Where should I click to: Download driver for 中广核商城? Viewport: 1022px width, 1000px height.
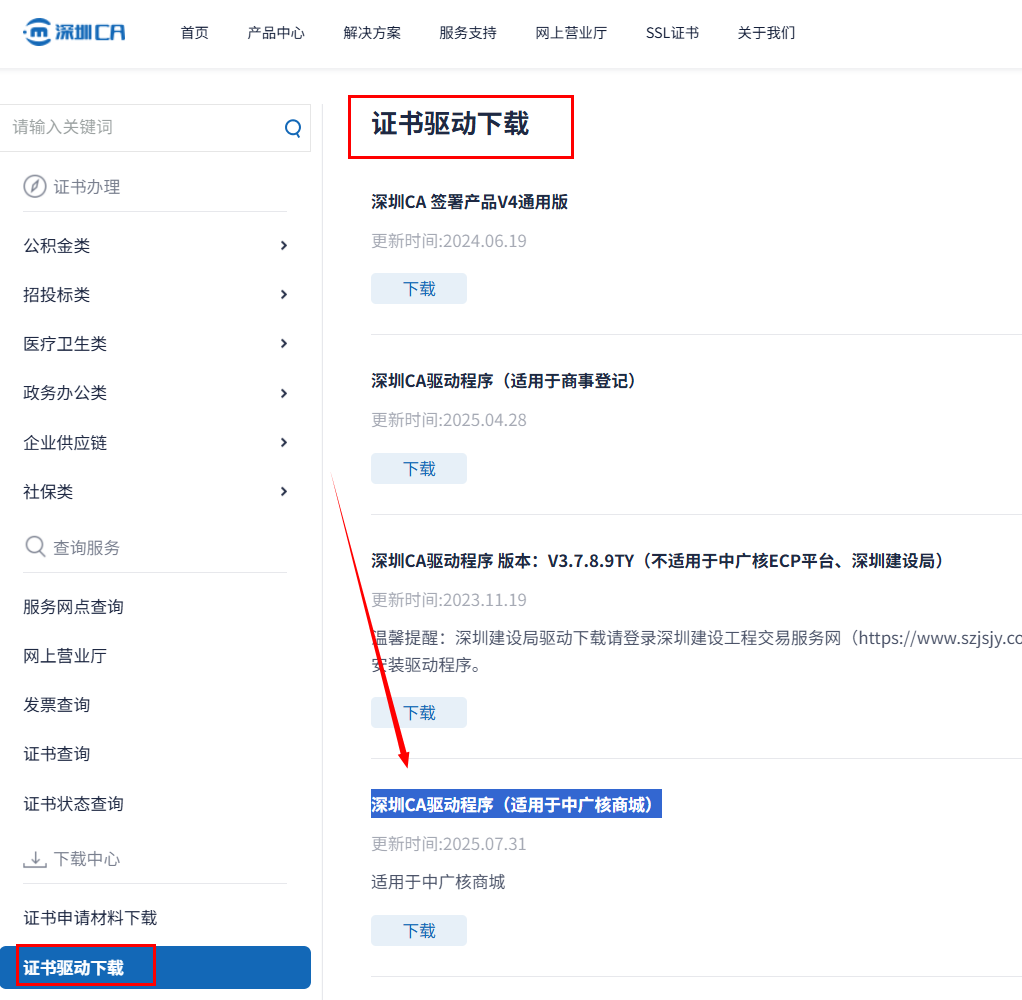419,931
